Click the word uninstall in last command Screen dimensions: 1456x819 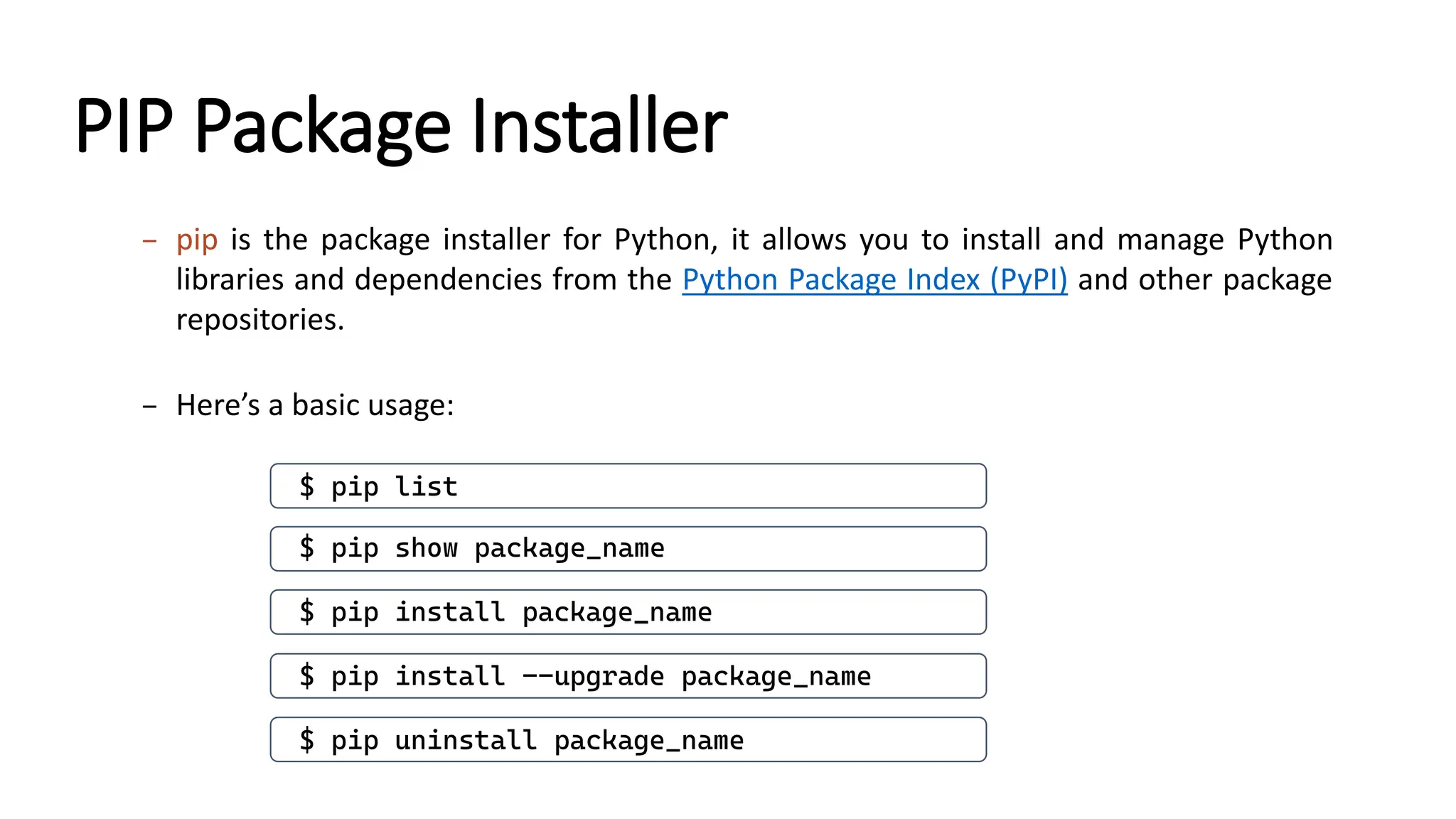click(x=466, y=740)
